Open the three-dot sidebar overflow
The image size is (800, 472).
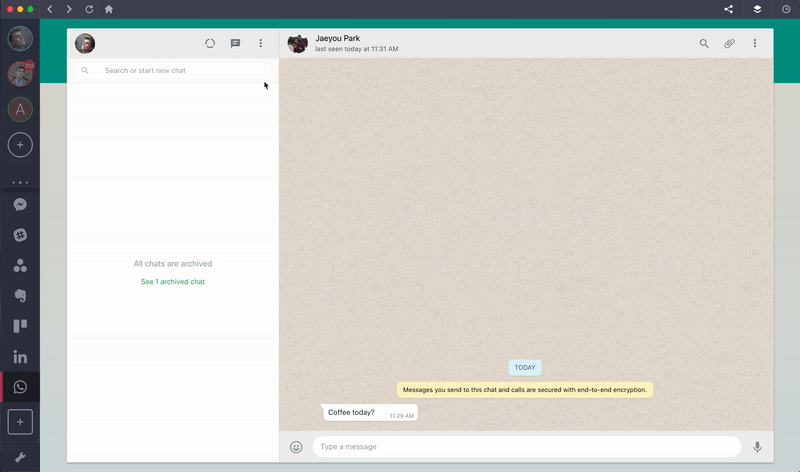20,182
